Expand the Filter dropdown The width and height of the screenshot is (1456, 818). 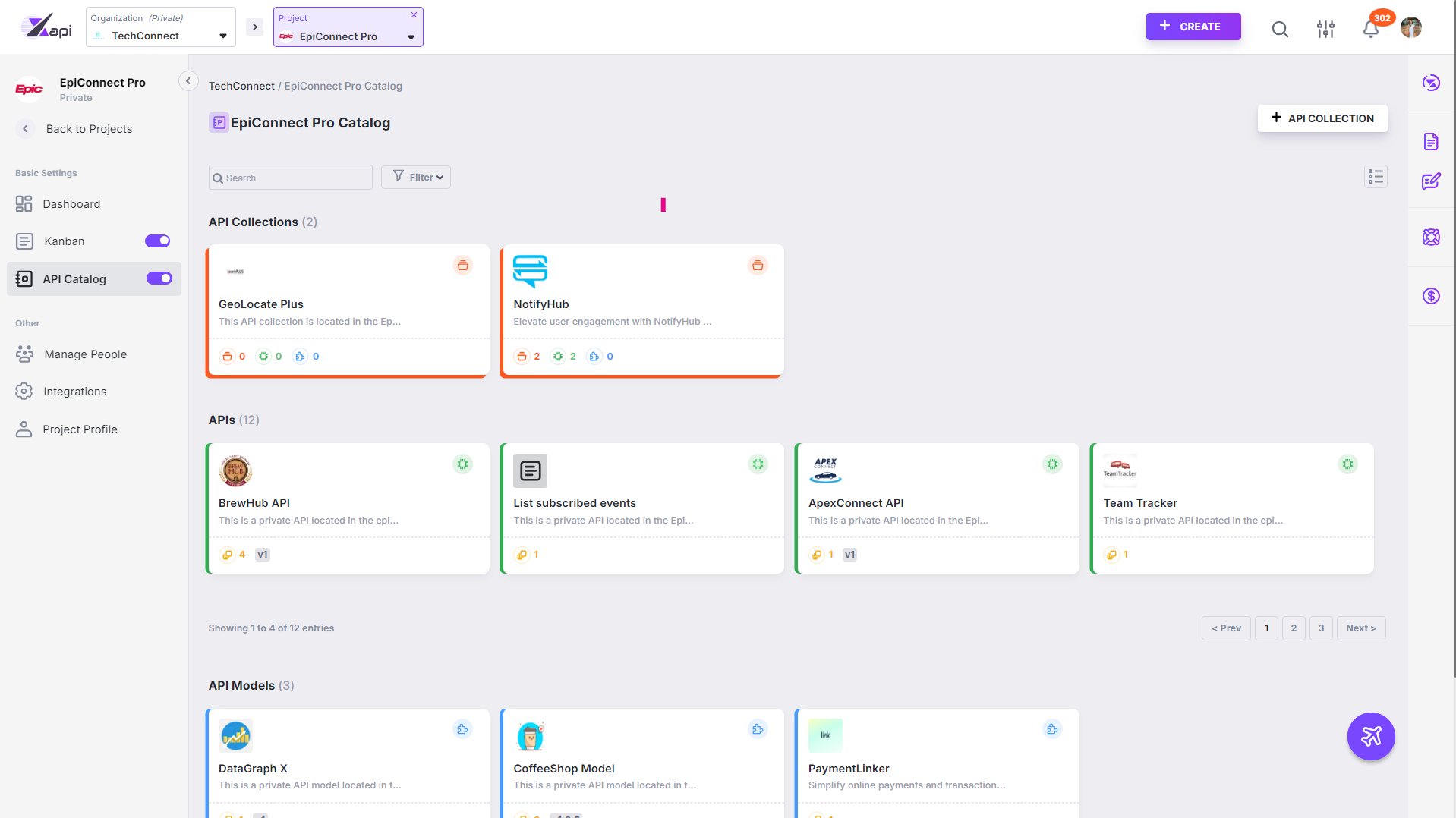[x=416, y=177]
